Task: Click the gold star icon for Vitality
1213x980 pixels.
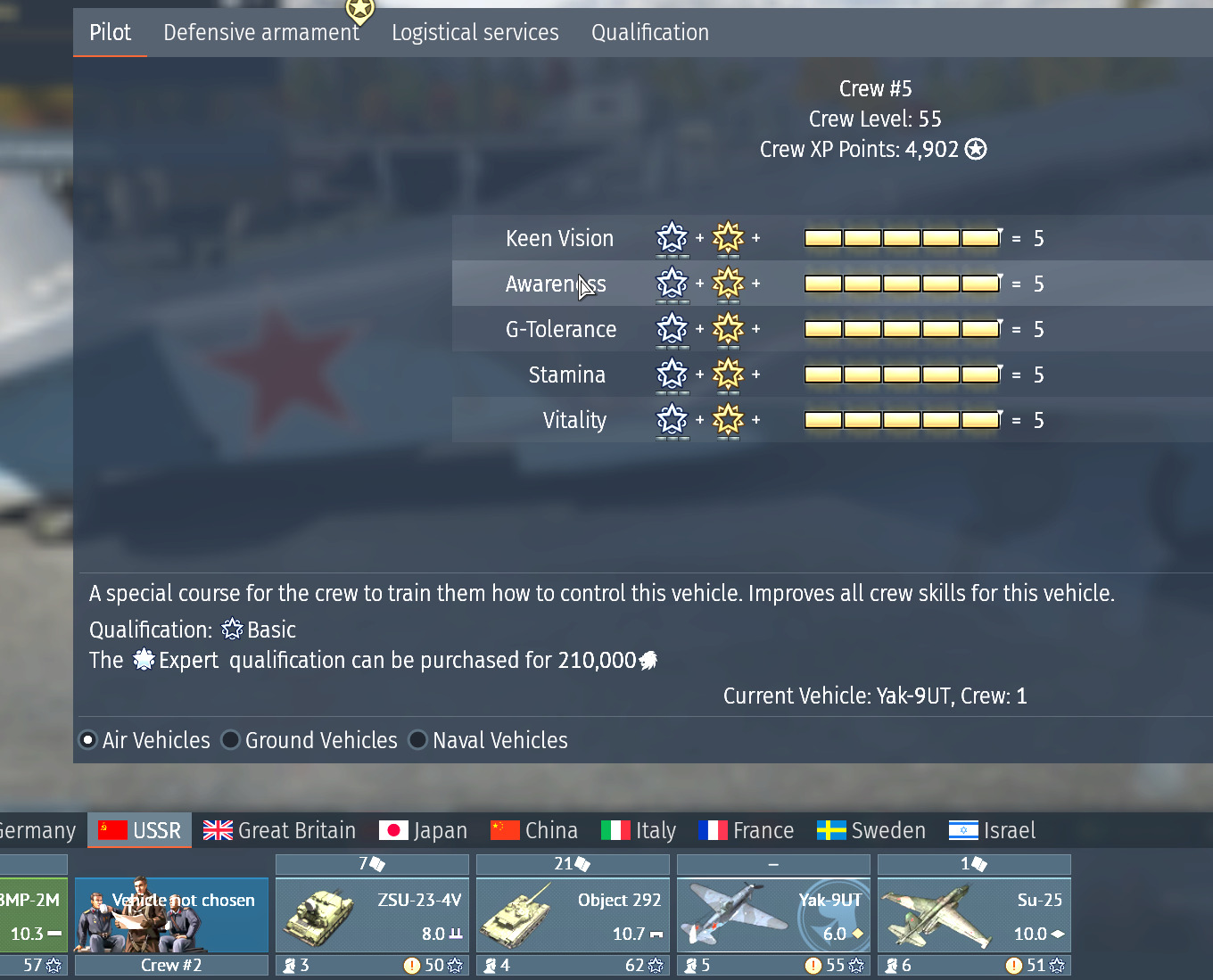Action: coord(728,420)
